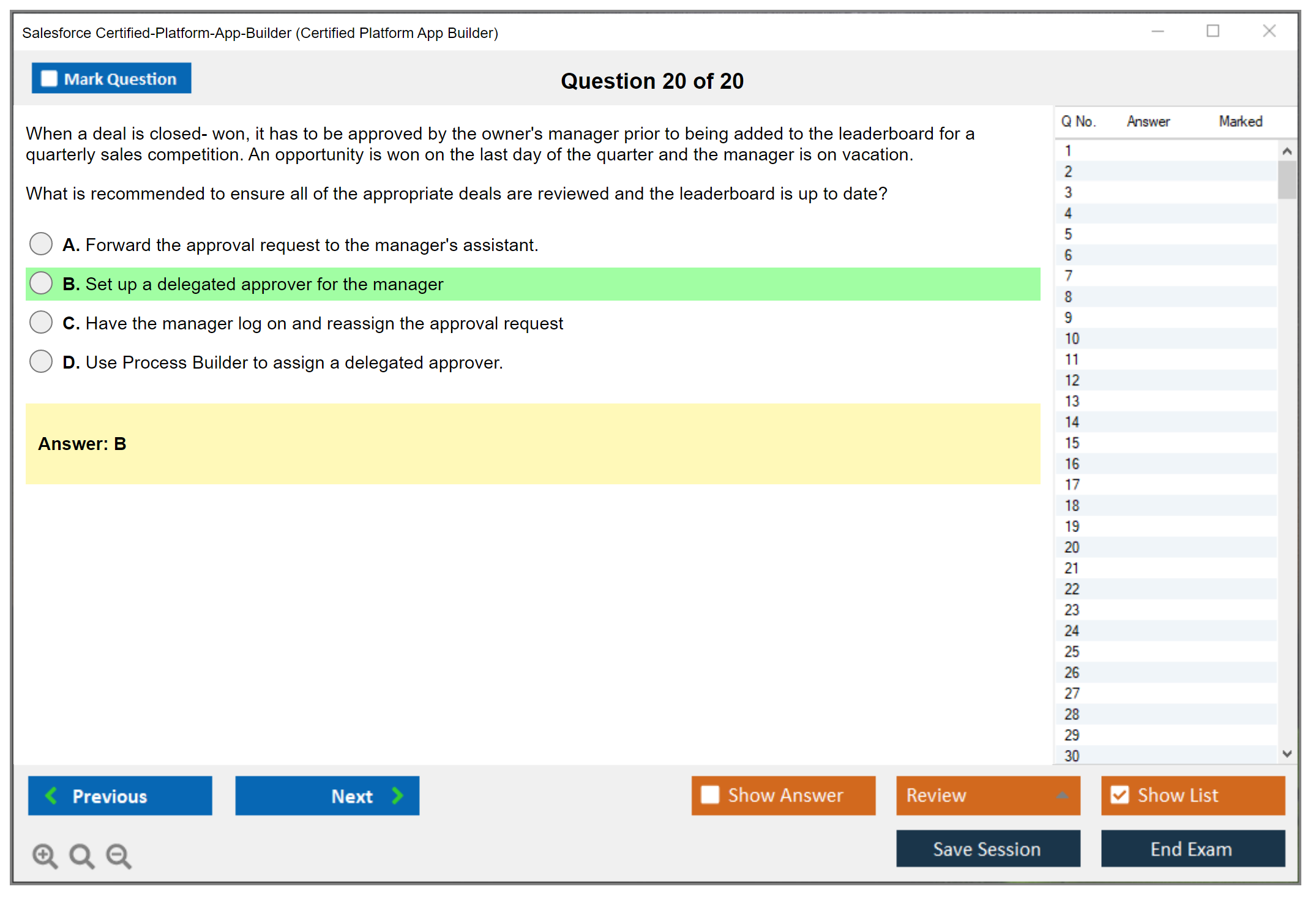This screenshot has height=900, width=1316.
Task: Choose option D Process Builder radio
Action: pyautogui.click(x=41, y=361)
